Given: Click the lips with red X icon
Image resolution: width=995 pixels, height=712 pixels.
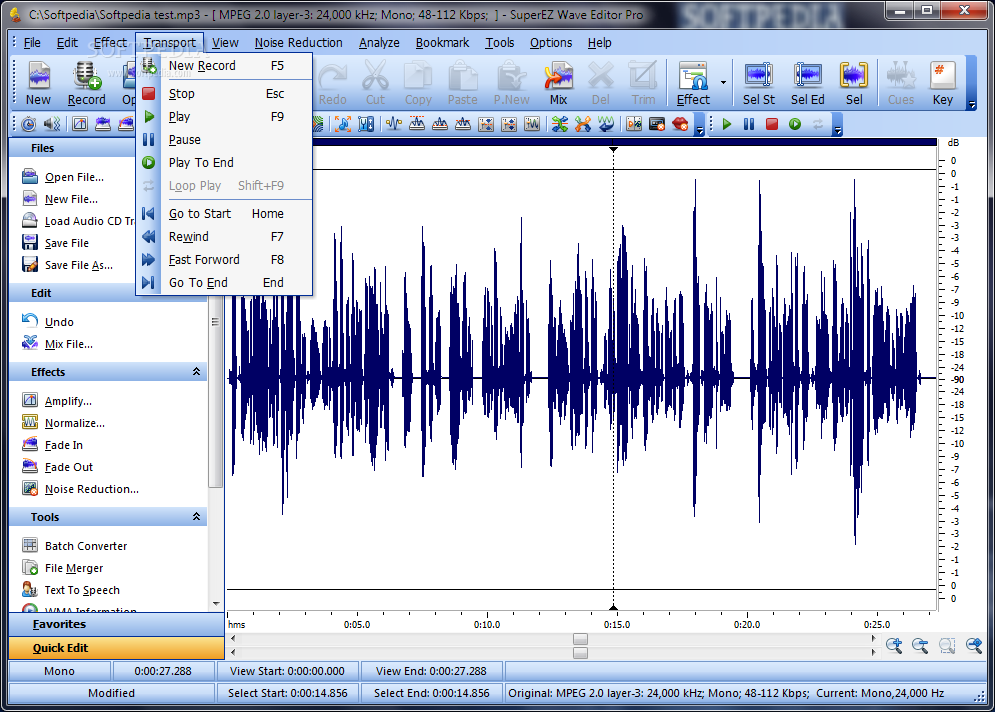Looking at the screenshot, I should coord(680,124).
